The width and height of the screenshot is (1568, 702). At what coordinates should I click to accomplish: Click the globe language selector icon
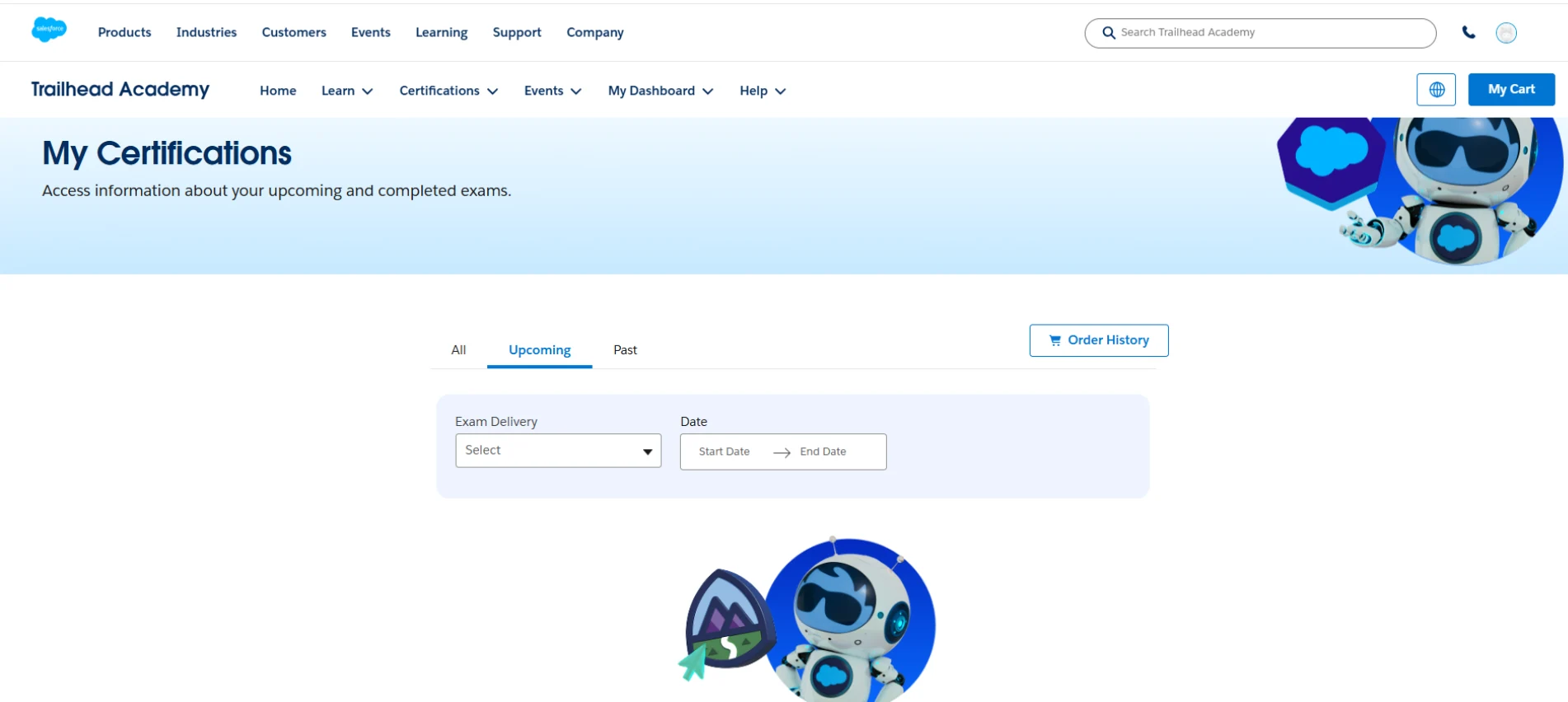(1436, 90)
